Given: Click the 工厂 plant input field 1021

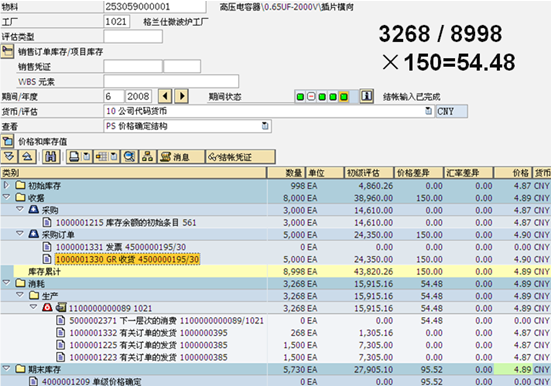Looking at the screenshot, I should (x=117, y=21).
